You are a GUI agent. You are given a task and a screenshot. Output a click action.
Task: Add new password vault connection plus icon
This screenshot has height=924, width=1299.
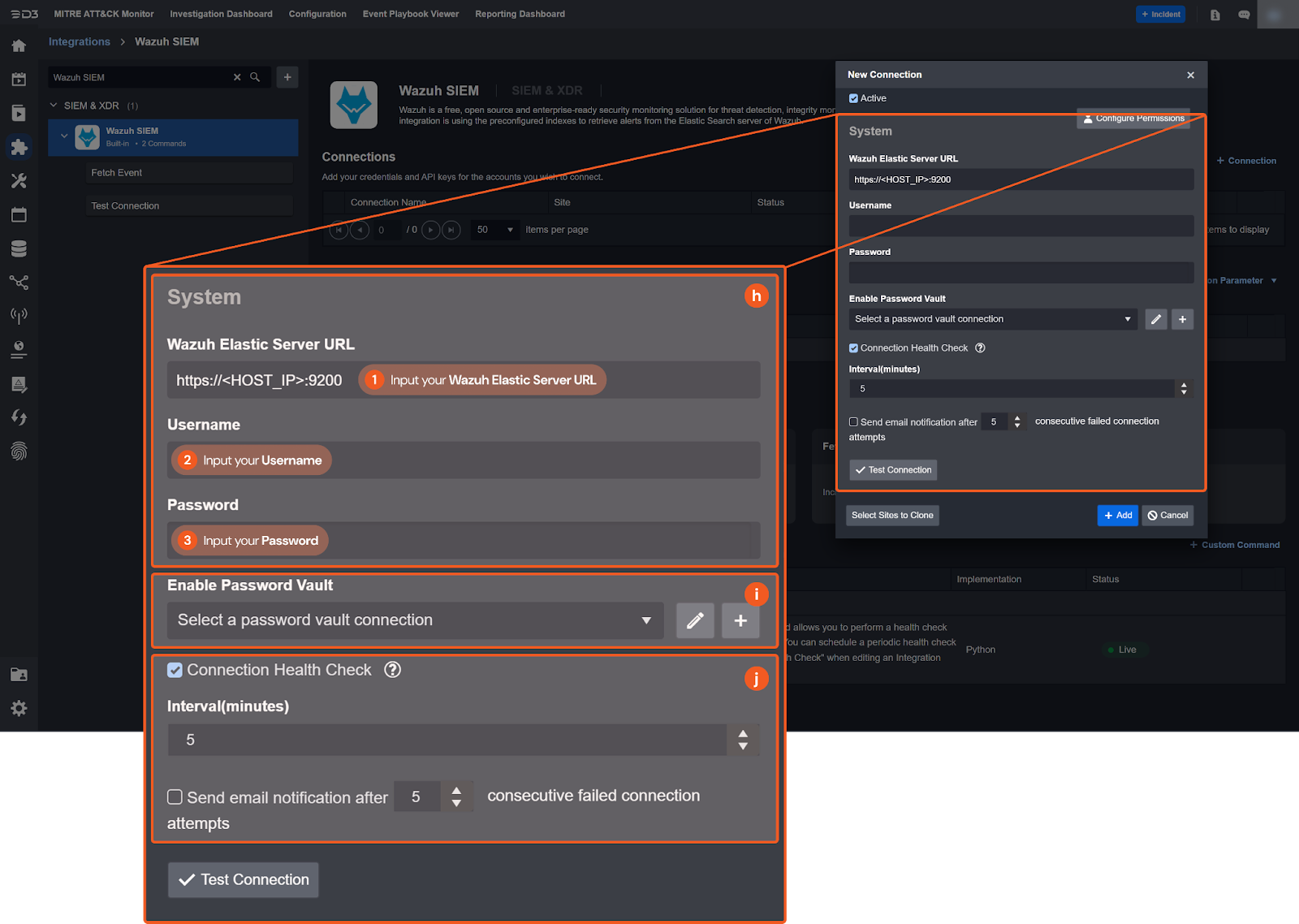1182,320
